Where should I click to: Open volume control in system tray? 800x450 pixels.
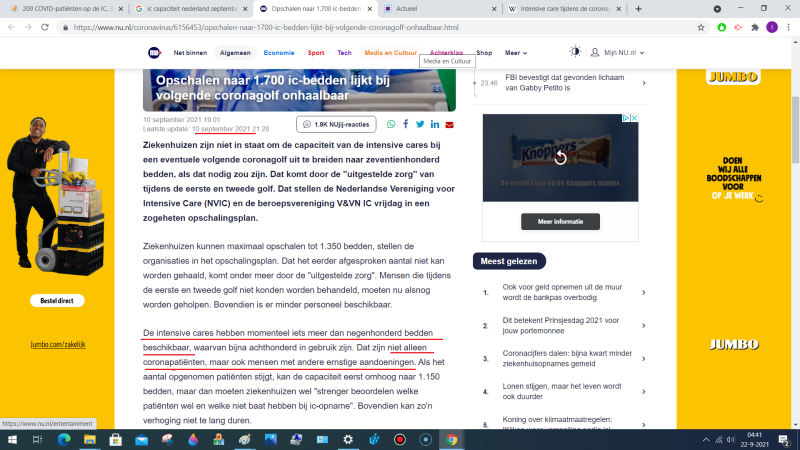[x=731, y=440]
